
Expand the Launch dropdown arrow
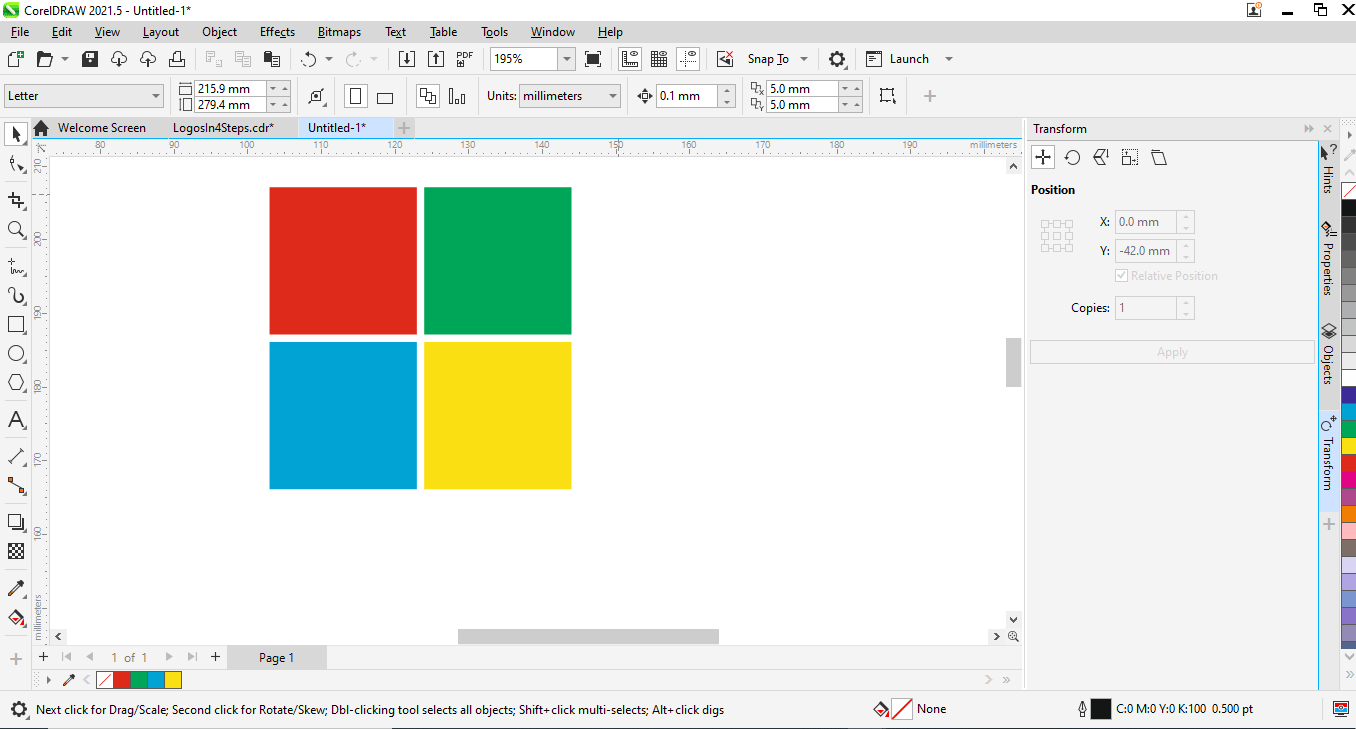click(x=949, y=59)
